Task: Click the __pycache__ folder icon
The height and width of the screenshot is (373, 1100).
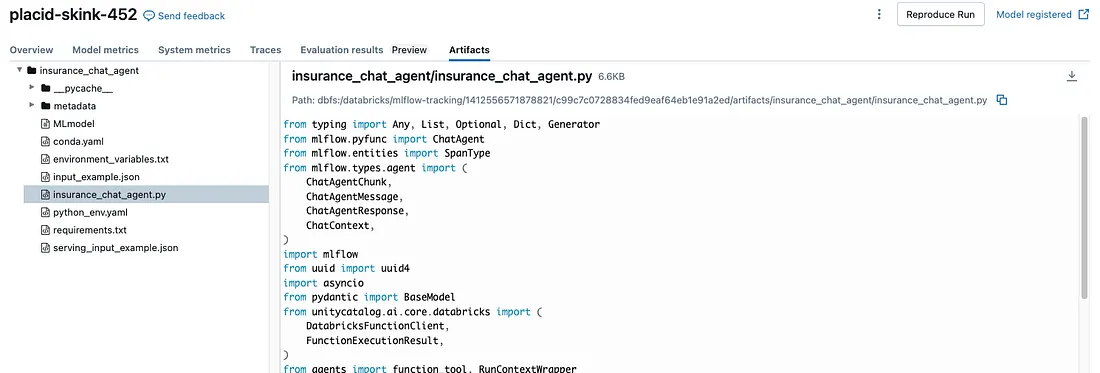Action: pyautogui.click(x=46, y=88)
